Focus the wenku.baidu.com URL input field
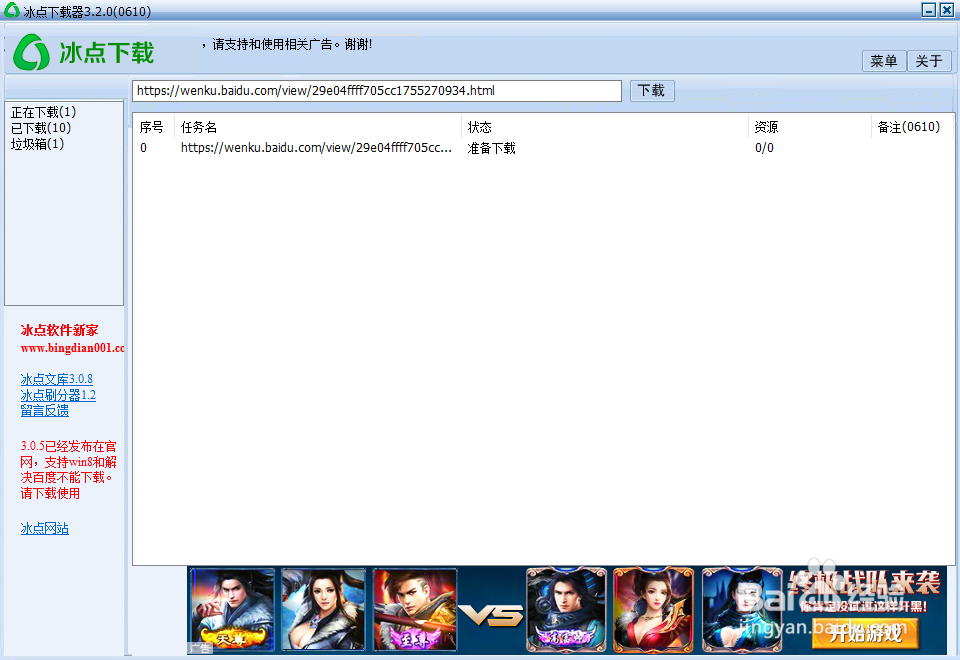Screen dimensions: 960x660 (377, 91)
